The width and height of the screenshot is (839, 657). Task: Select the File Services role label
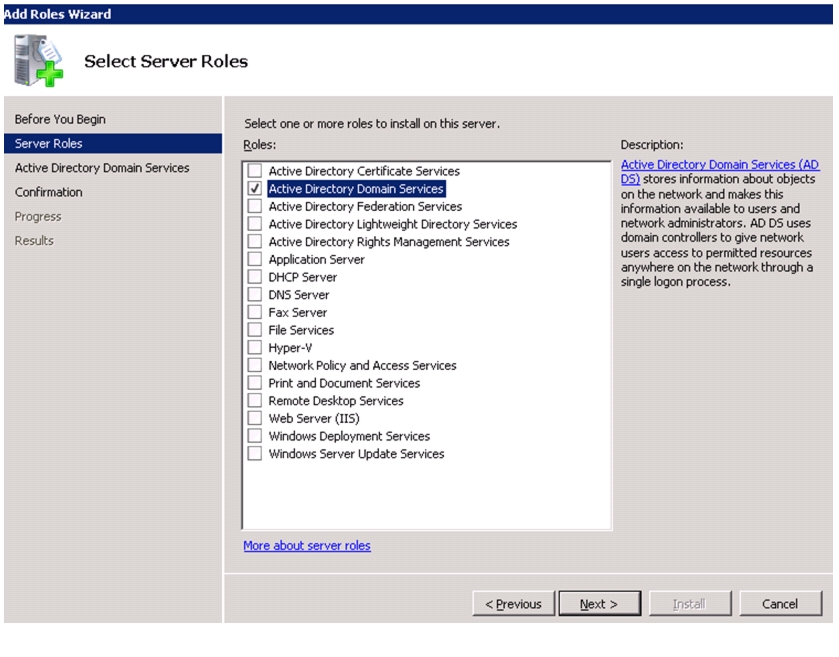pyautogui.click(x=301, y=330)
